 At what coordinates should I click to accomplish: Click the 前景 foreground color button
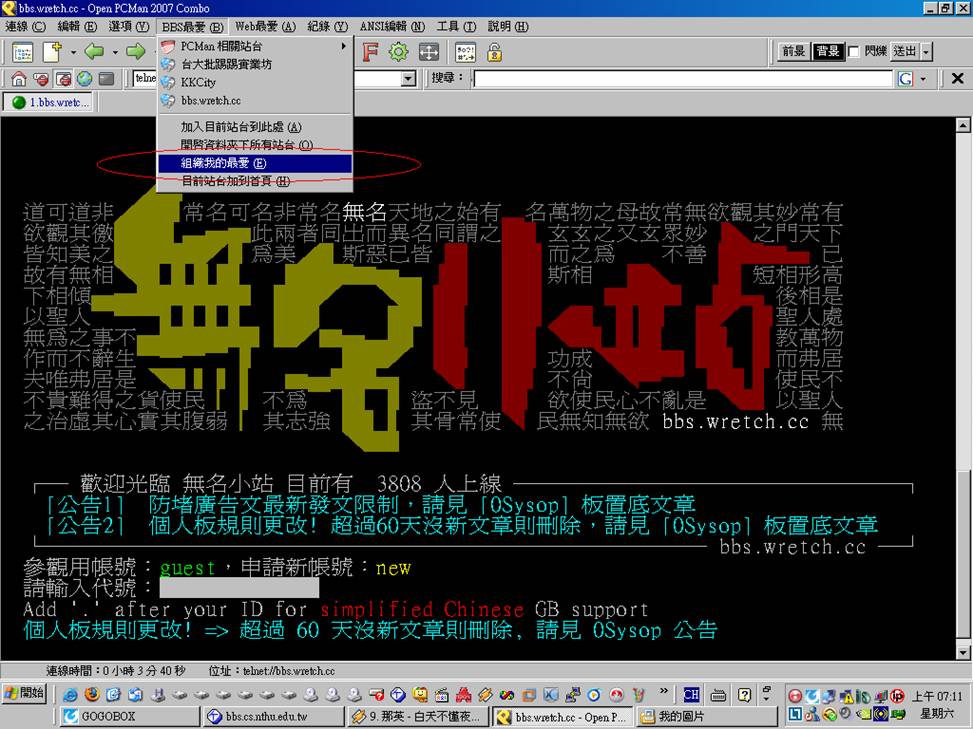(794, 51)
